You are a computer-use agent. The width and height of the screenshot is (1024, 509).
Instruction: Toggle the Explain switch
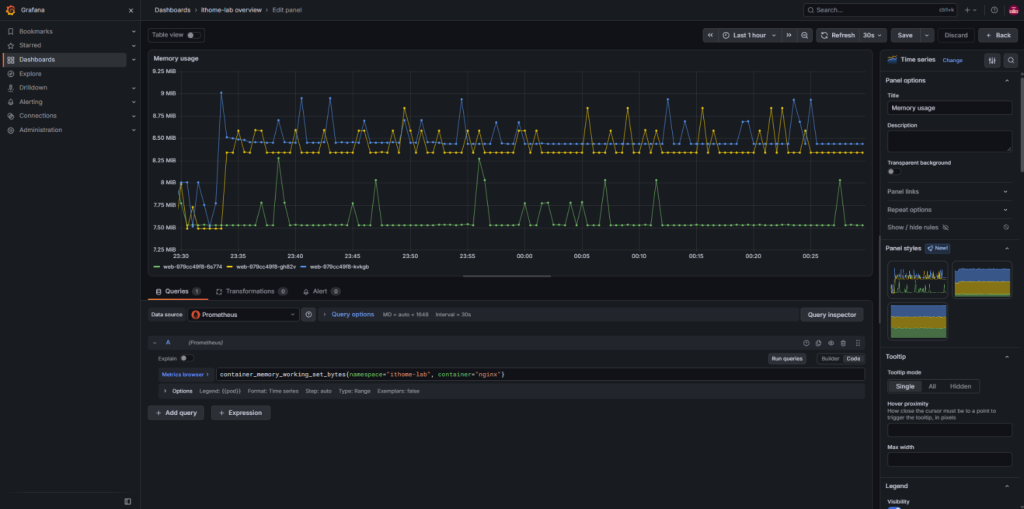coord(187,358)
